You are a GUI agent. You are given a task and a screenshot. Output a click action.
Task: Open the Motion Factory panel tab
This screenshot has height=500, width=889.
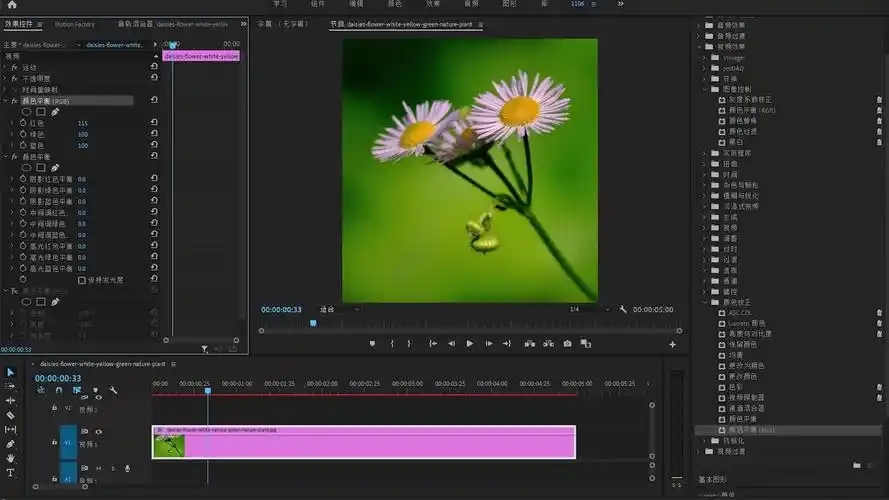pyautogui.click(x=75, y=23)
